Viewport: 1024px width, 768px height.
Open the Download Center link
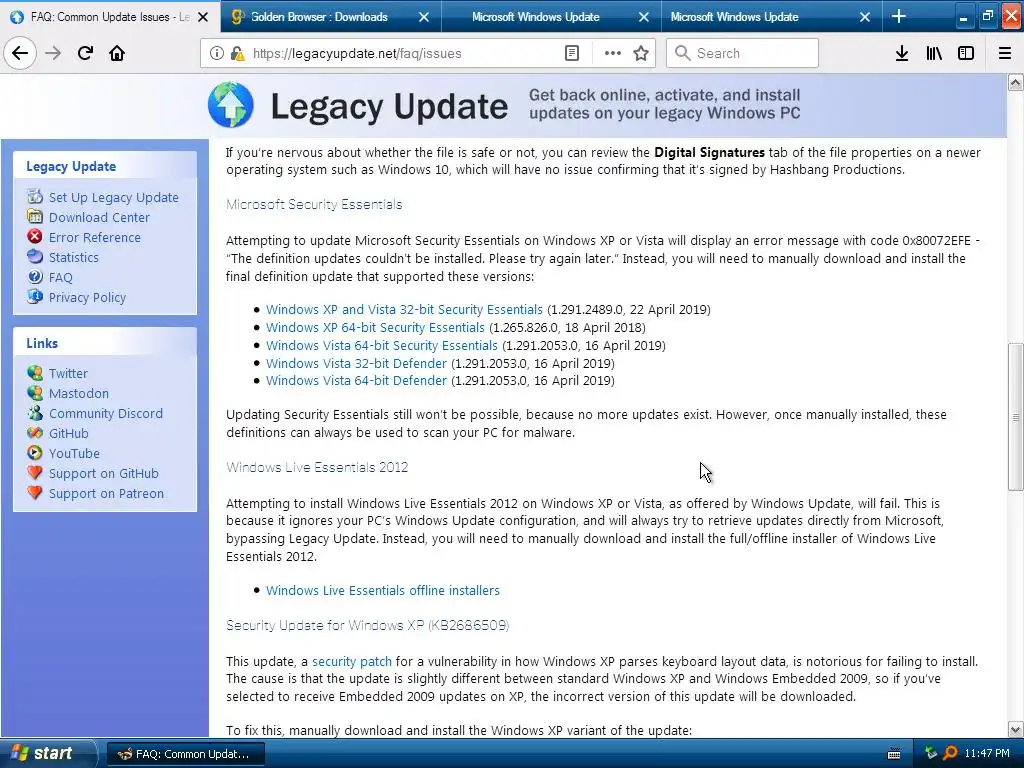pos(99,217)
